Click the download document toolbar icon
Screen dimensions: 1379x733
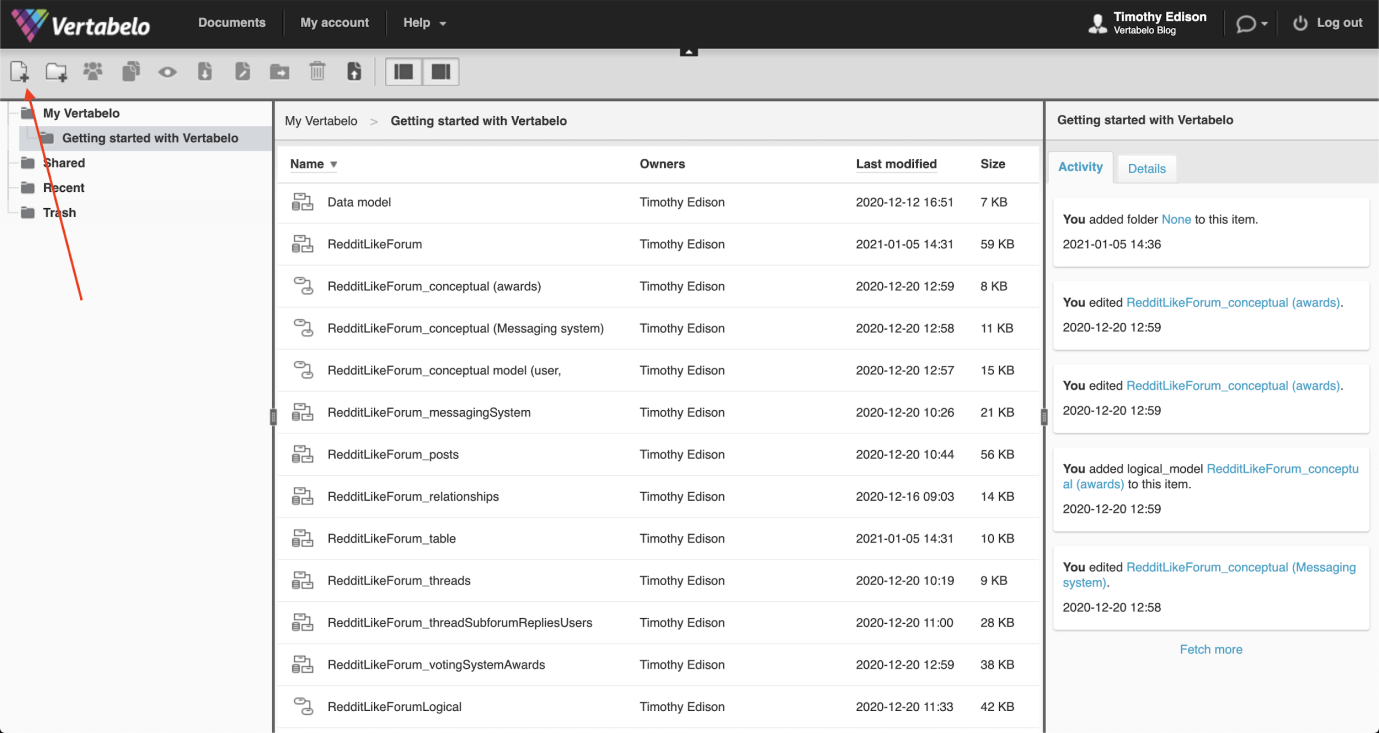click(x=205, y=71)
